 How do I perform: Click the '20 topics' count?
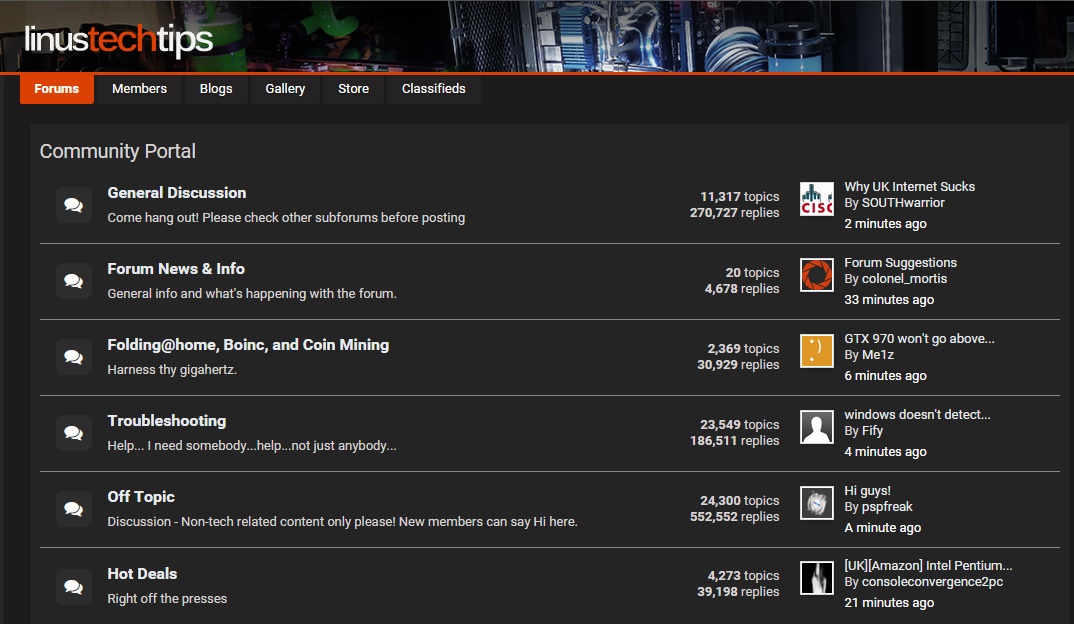(752, 273)
